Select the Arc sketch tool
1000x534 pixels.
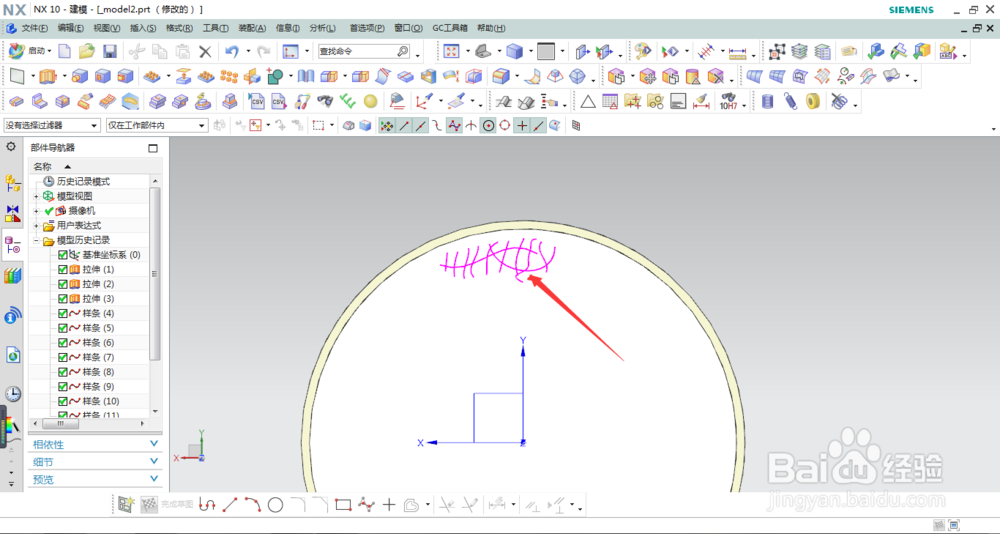(253, 505)
